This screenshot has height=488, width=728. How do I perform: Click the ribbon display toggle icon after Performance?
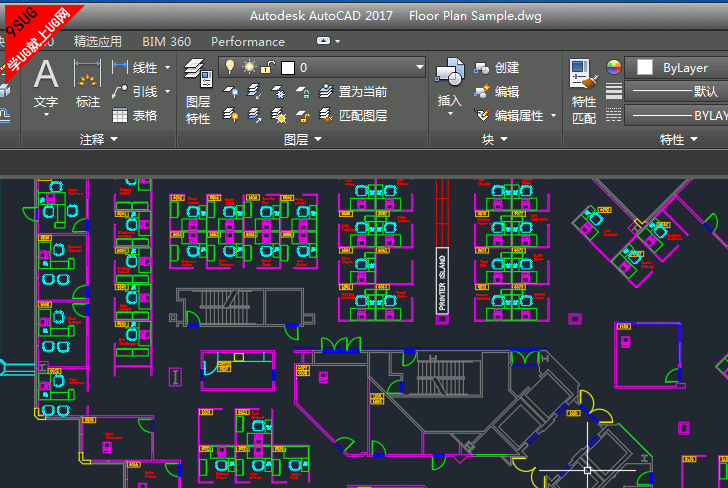pyautogui.click(x=323, y=41)
